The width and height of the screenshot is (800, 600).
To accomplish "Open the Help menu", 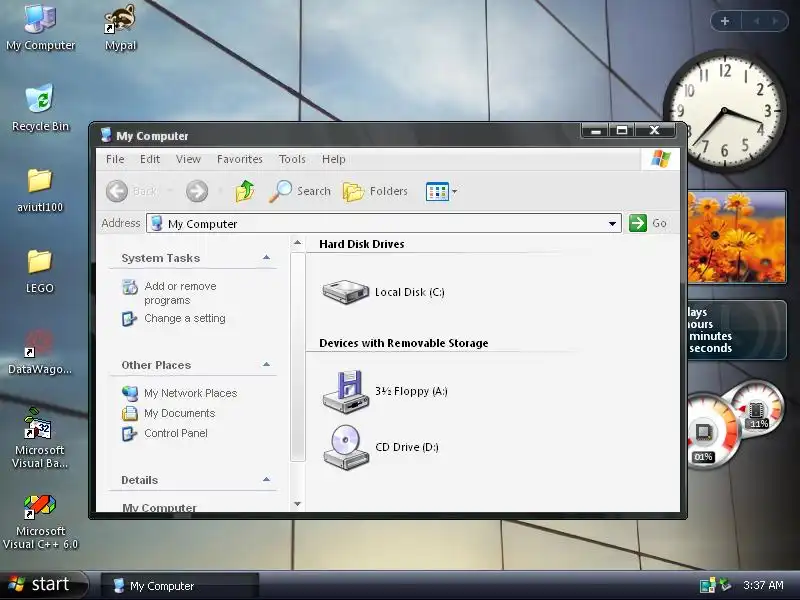I will tap(334, 159).
